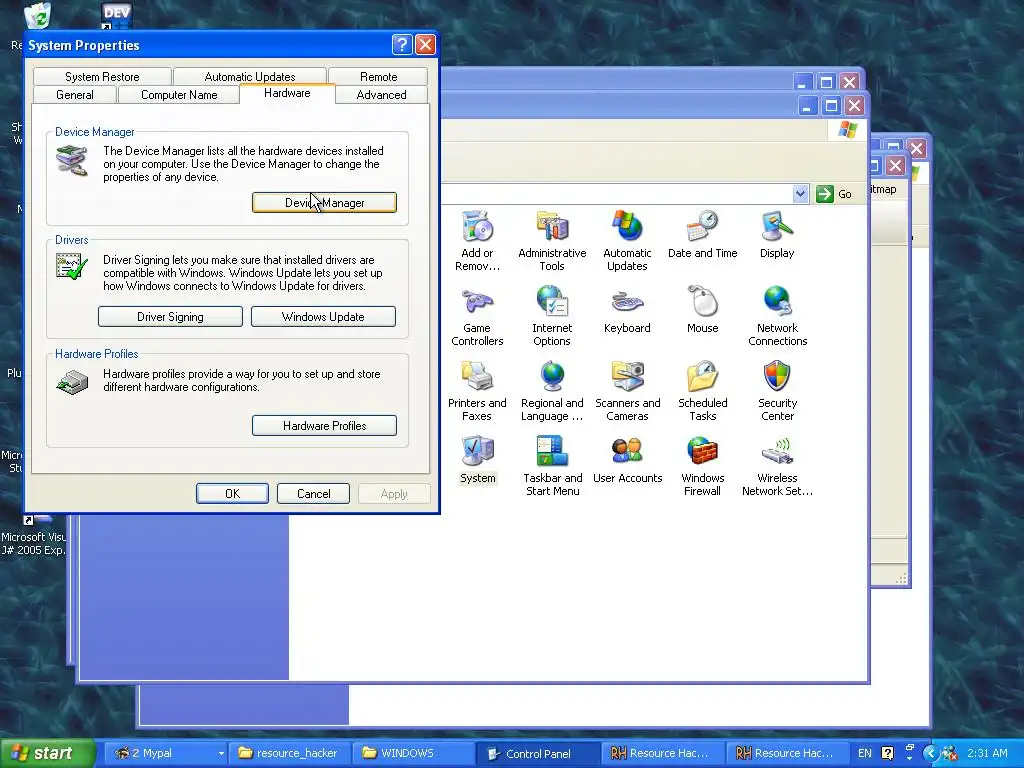Open Administrative Tools in Control Panel
1024x768 pixels.
552,240
